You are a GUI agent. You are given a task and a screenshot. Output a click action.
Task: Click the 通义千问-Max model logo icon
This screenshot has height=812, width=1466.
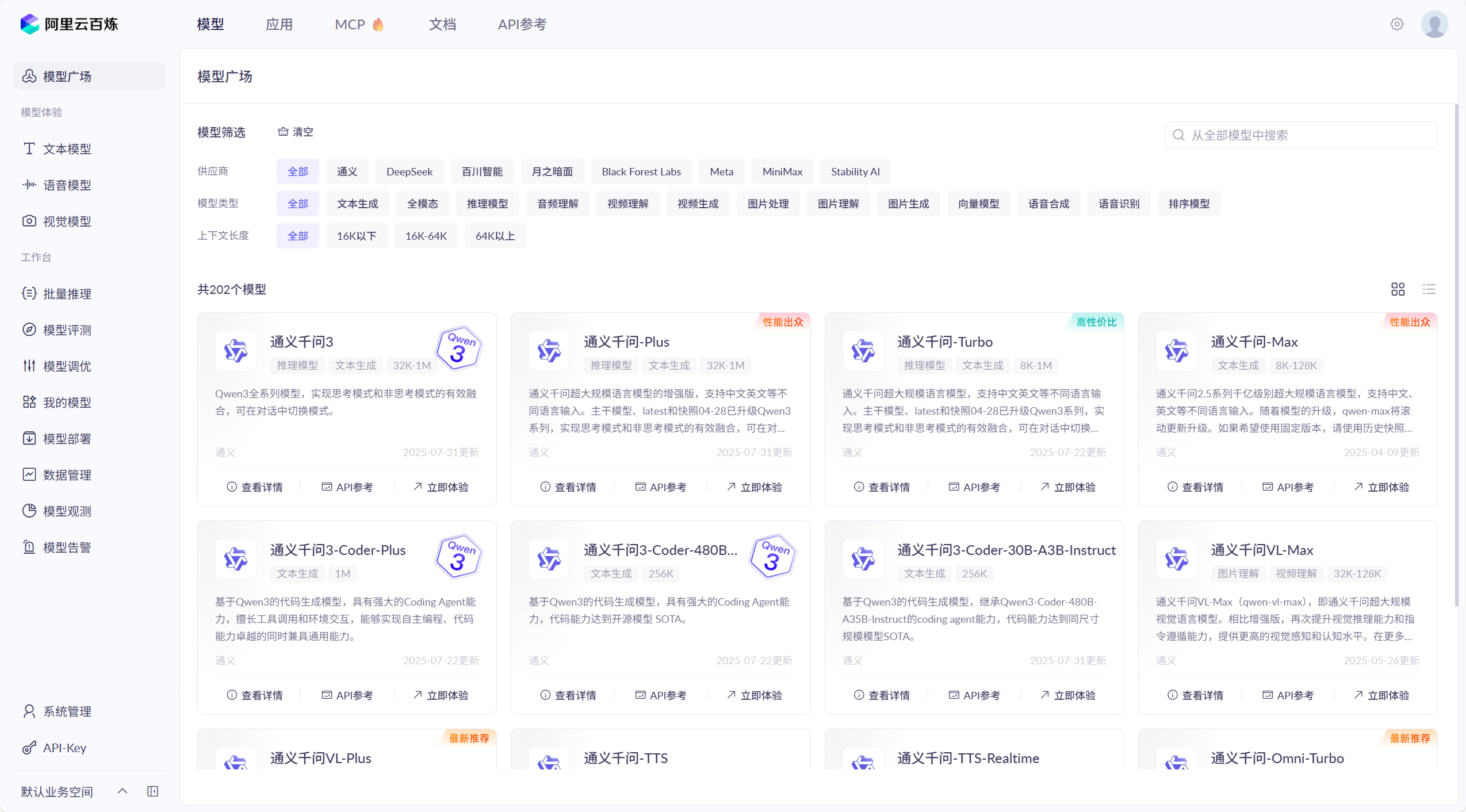1176,350
